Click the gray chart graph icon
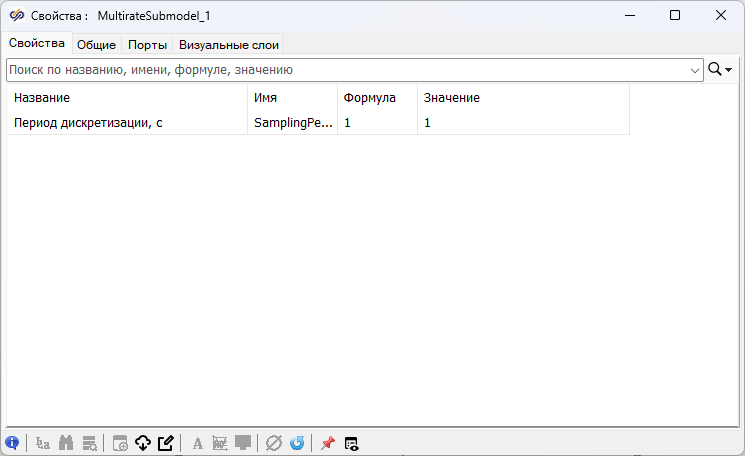The height and width of the screenshot is (456, 745). coord(220,443)
